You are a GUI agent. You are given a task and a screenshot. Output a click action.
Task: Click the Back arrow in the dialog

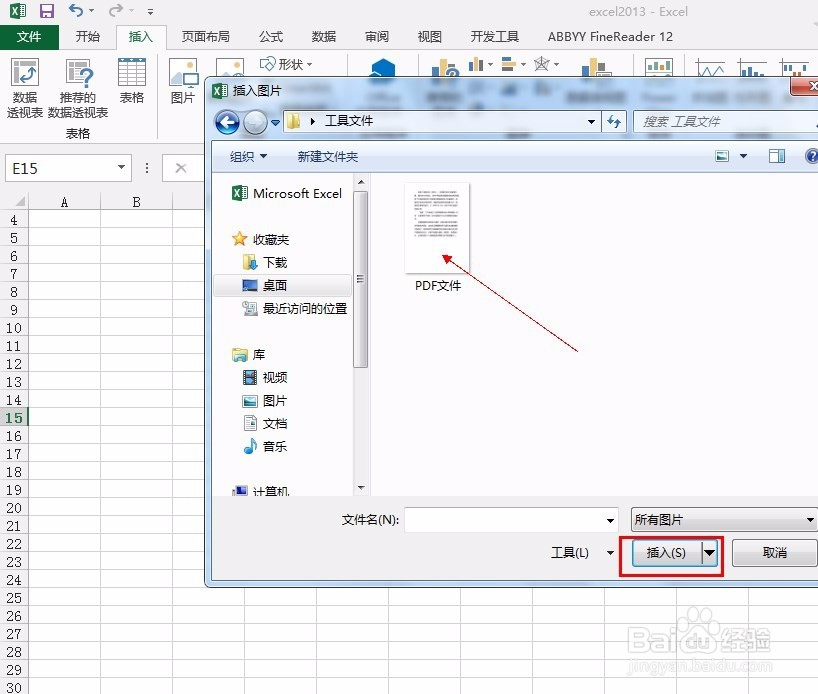[x=227, y=123]
